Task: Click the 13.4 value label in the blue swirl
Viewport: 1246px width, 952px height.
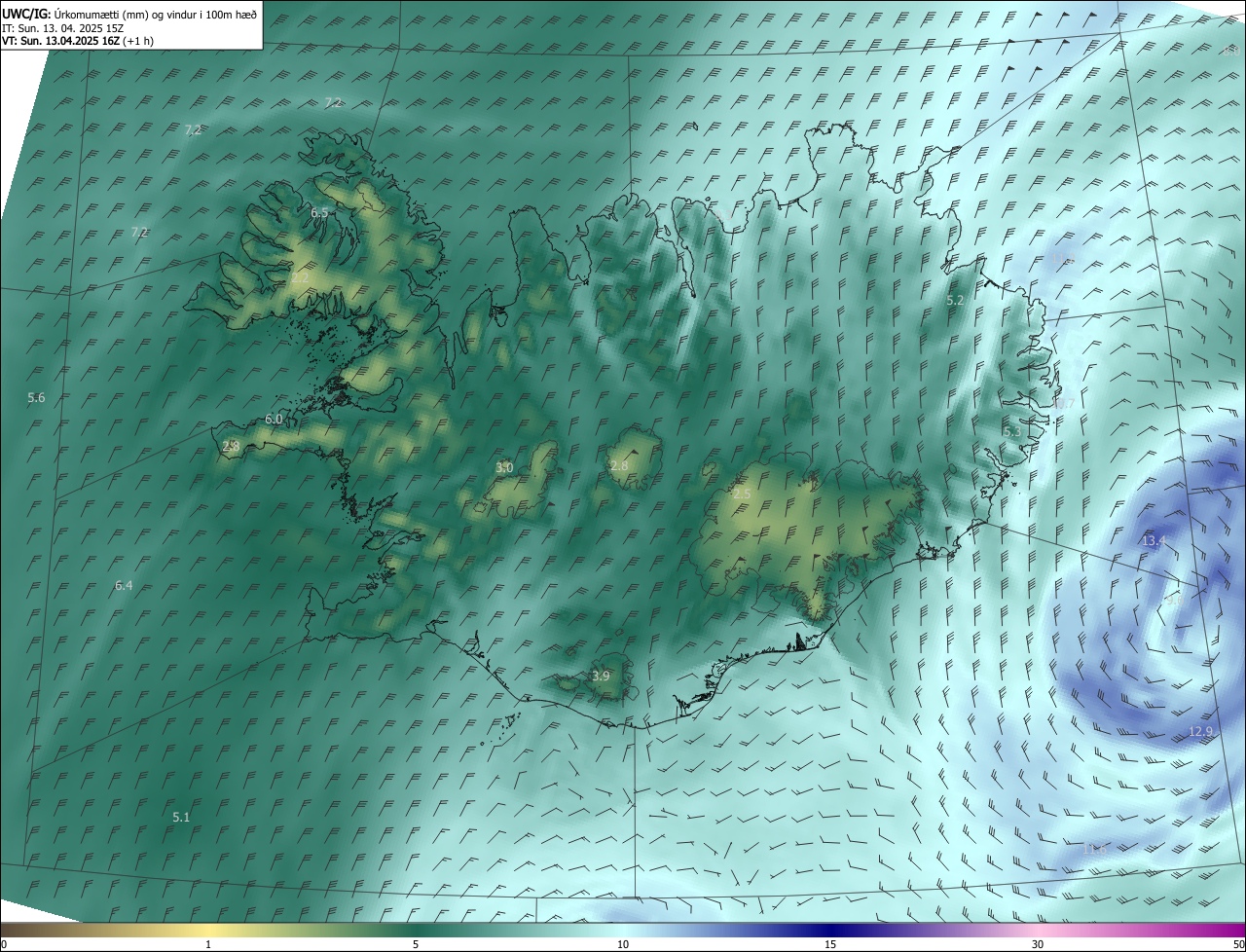Action: tap(1154, 540)
